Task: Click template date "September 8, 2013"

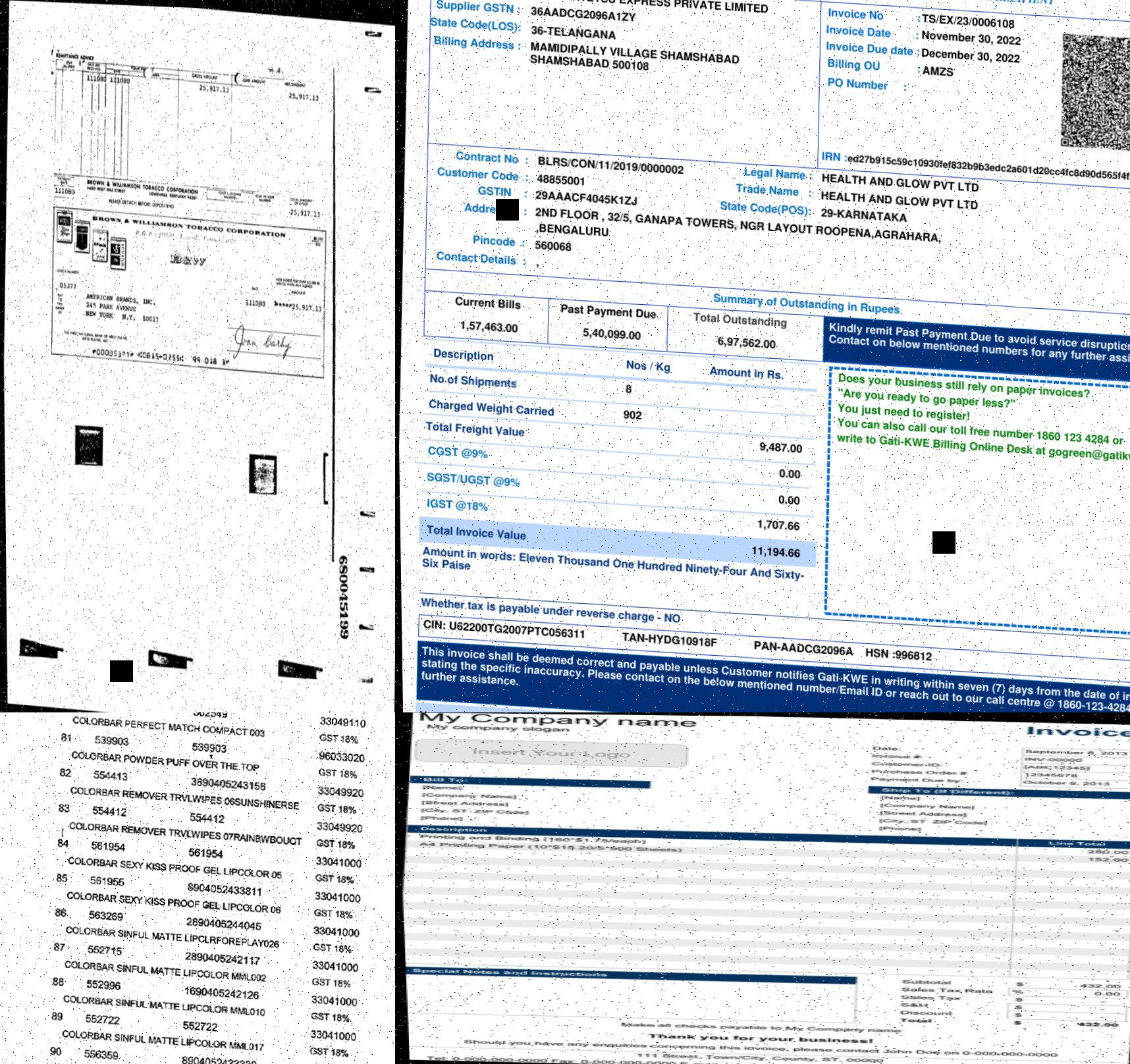Action: tap(1076, 753)
